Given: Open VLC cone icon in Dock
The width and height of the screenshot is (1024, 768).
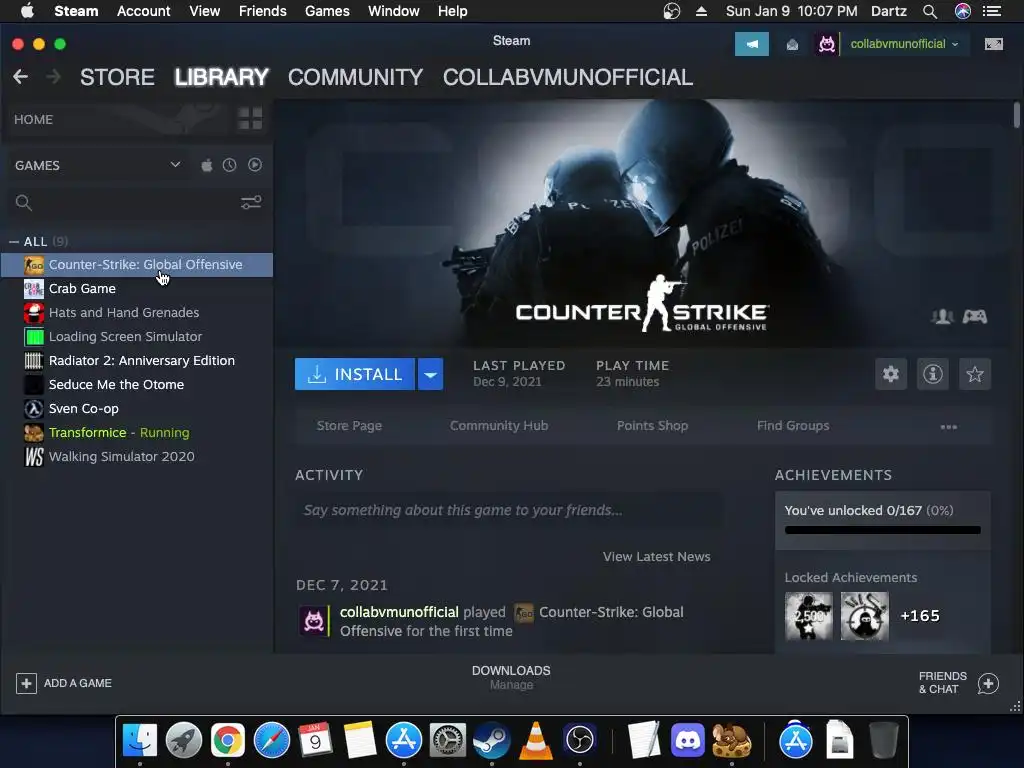Looking at the screenshot, I should 536,740.
